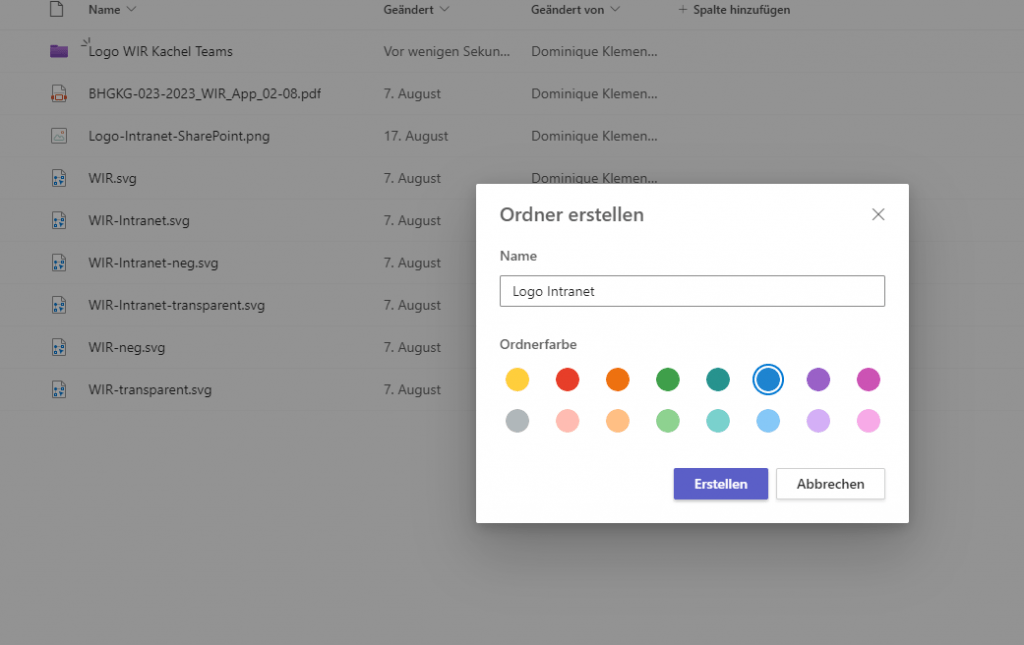Click inside the folder Name input field
Image resolution: width=1024 pixels, height=645 pixels.
tap(692, 291)
